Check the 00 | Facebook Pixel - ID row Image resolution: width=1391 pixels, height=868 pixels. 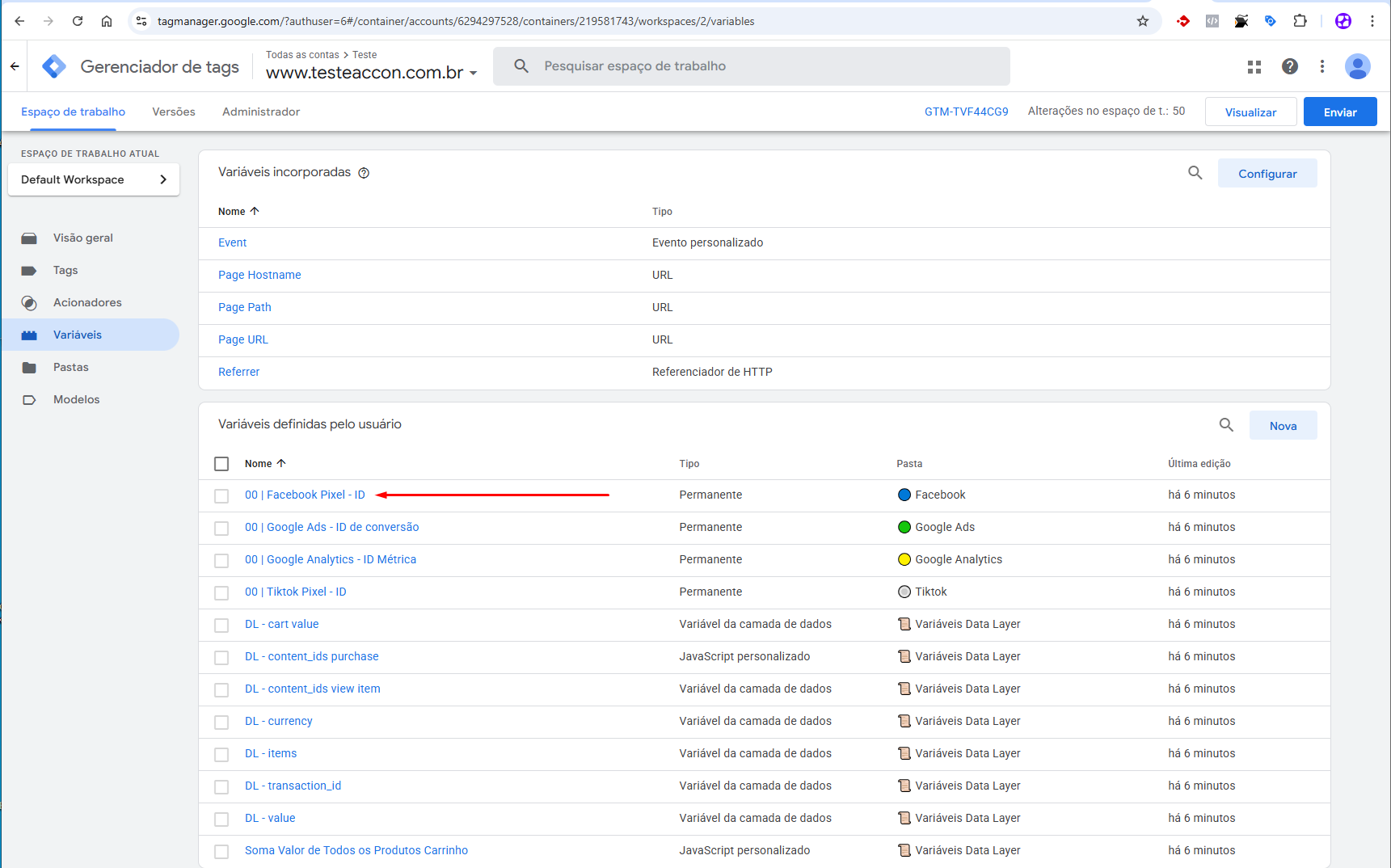[x=221, y=496]
